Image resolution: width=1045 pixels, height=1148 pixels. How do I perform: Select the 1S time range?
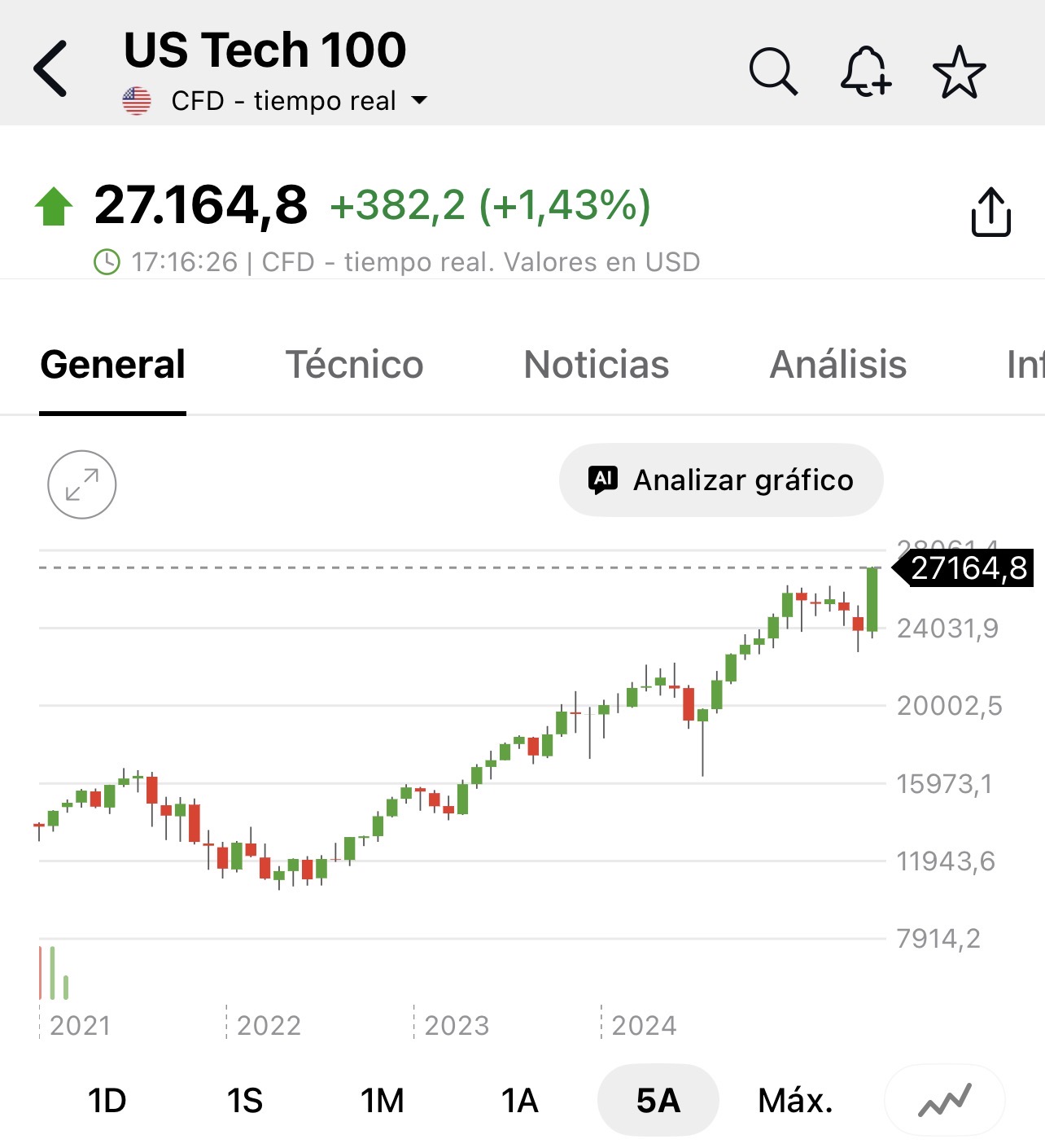pos(244,1101)
